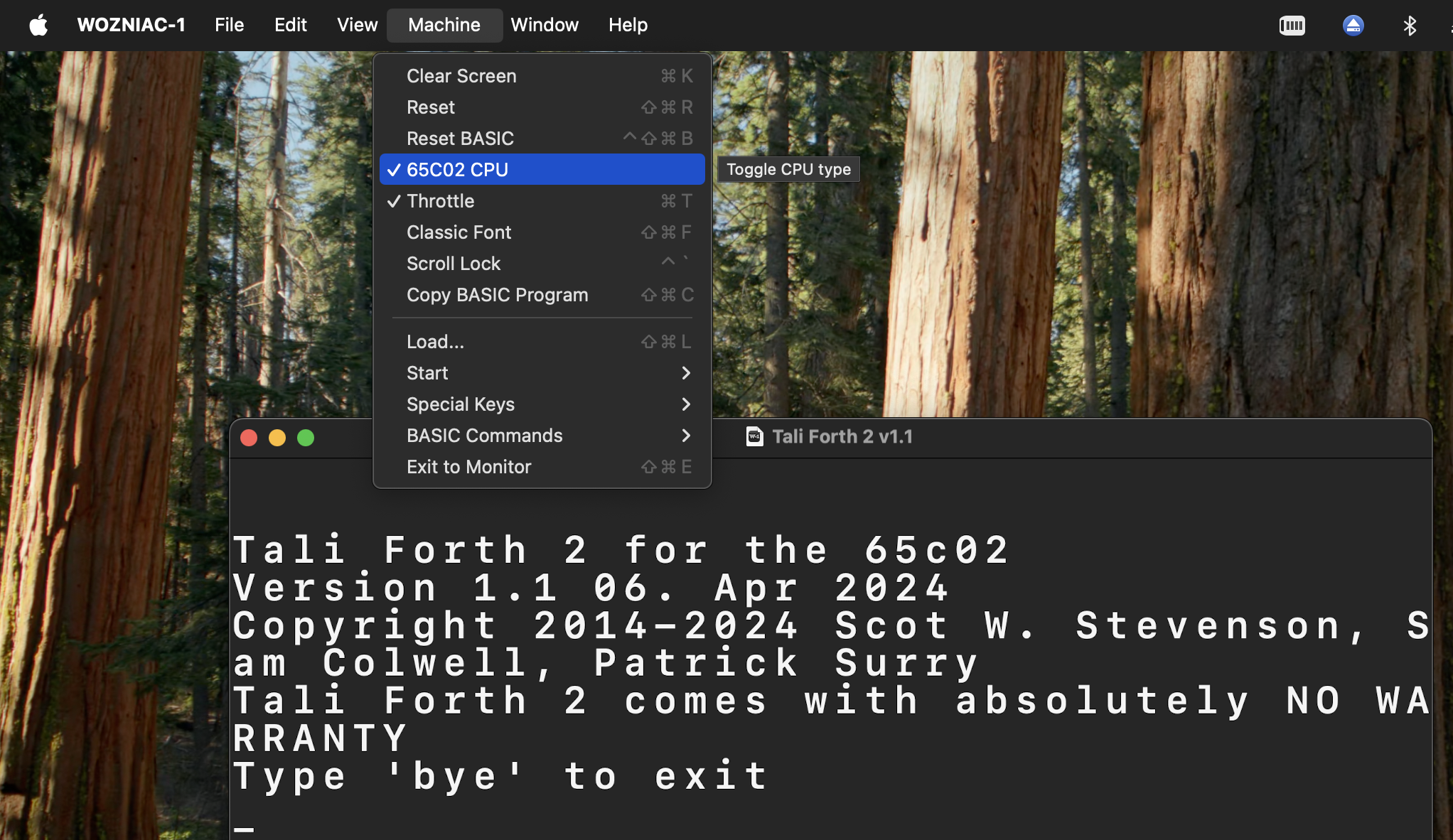Expand the Start submenu
1453x840 pixels.
click(x=542, y=373)
